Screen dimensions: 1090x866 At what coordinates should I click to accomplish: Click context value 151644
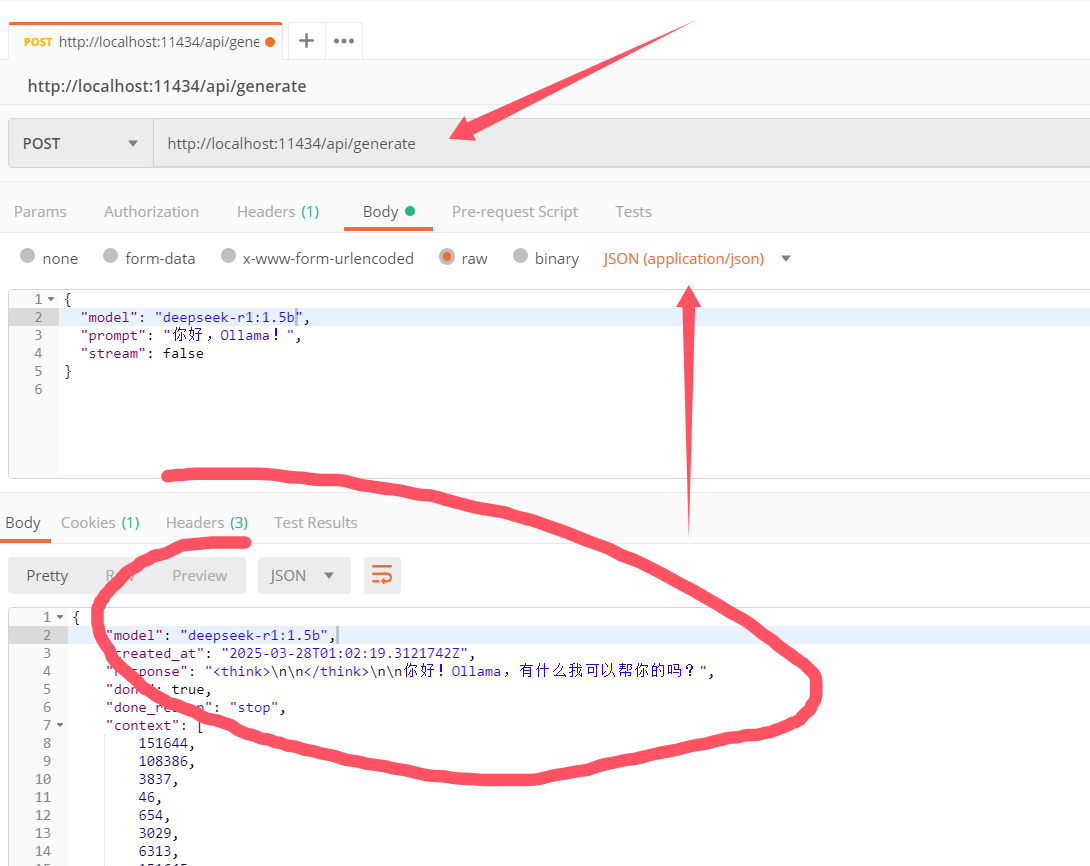point(163,743)
